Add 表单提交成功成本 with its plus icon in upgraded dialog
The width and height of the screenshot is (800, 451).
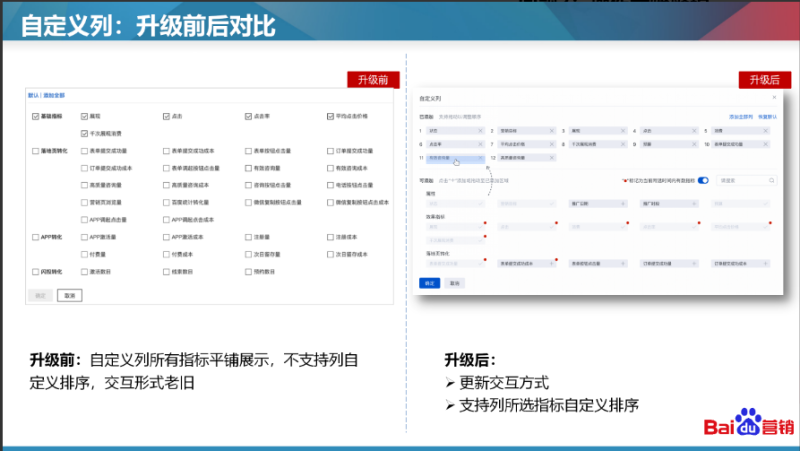pyautogui.click(x=552, y=264)
